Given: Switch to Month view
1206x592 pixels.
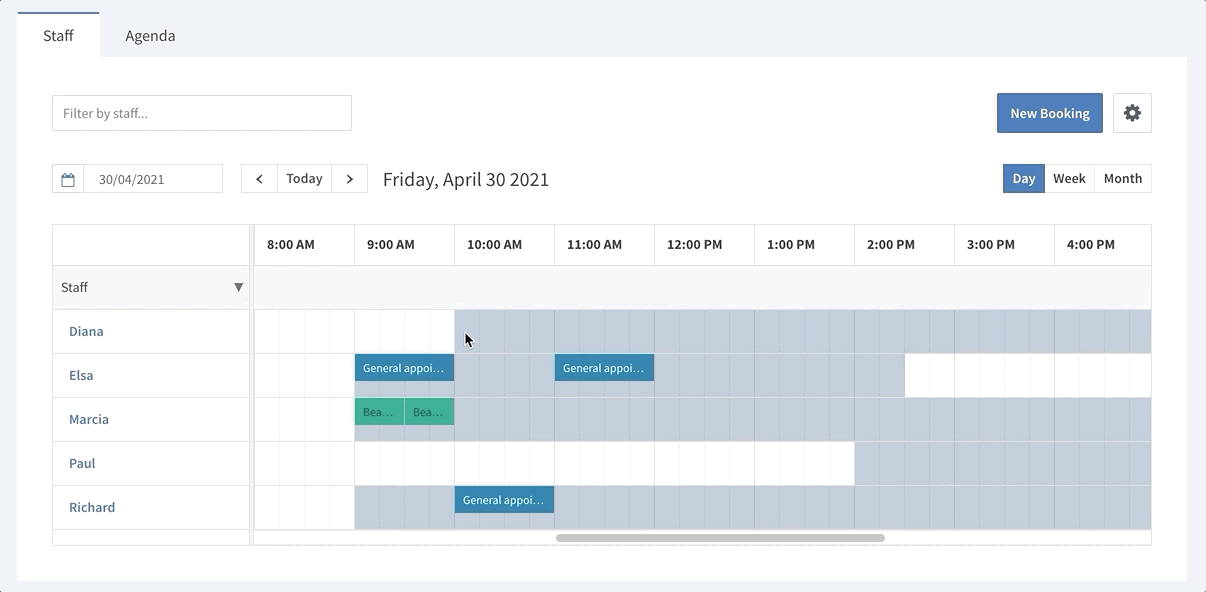Looking at the screenshot, I should pos(1122,178).
